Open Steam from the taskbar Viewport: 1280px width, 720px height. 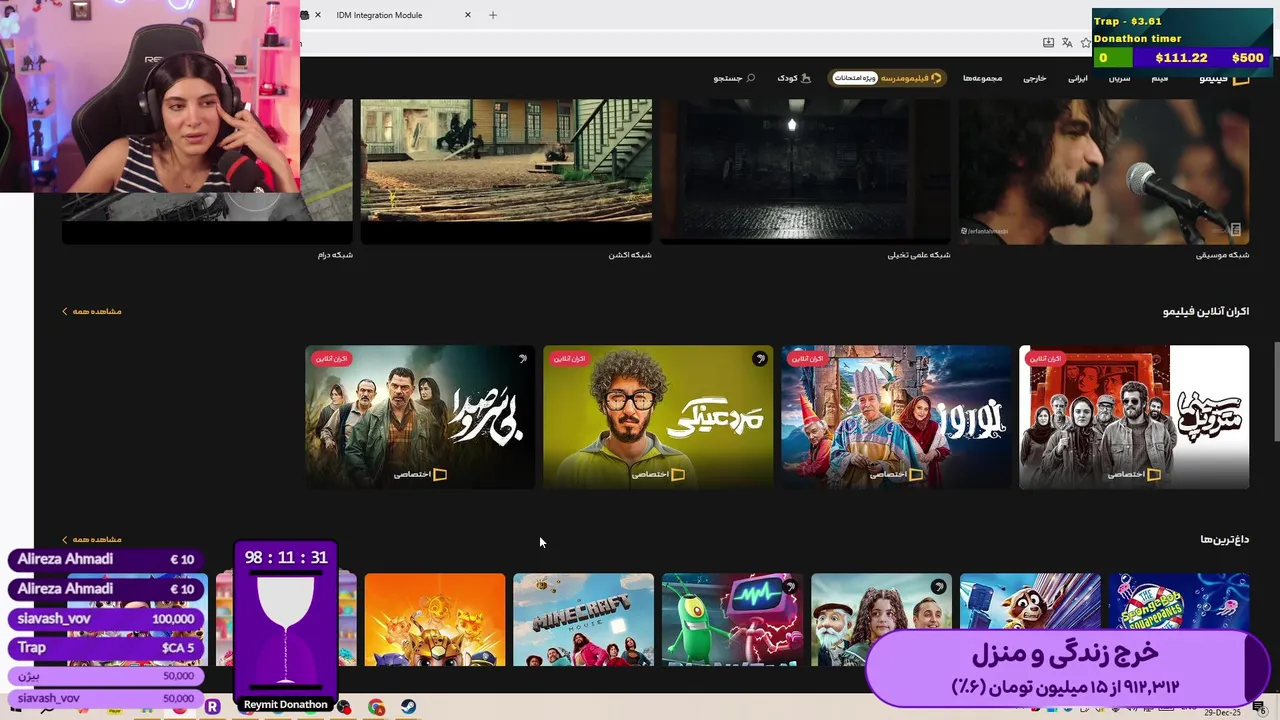(409, 707)
